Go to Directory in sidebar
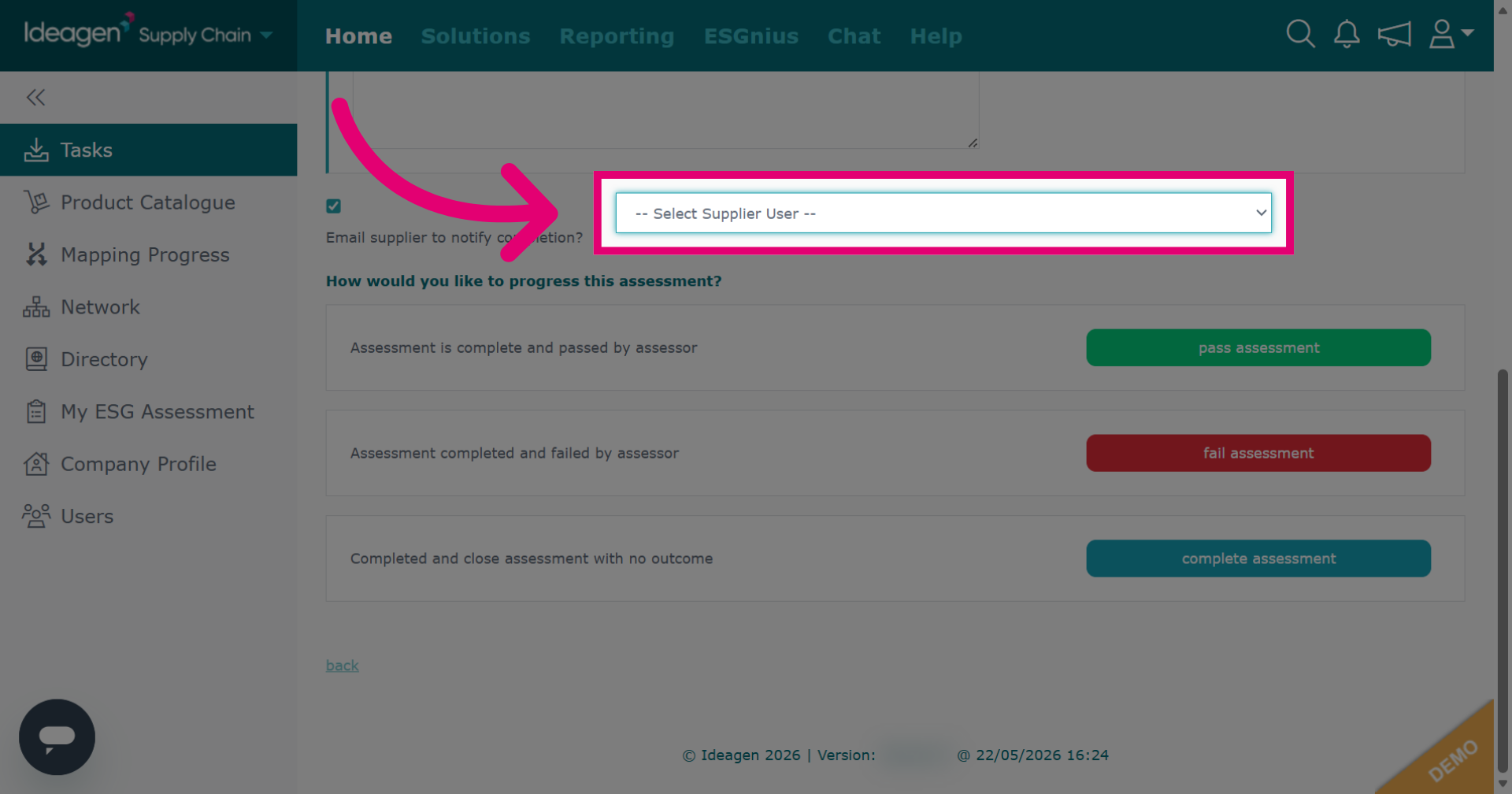The height and width of the screenshot is (794, 1512). 148,359
